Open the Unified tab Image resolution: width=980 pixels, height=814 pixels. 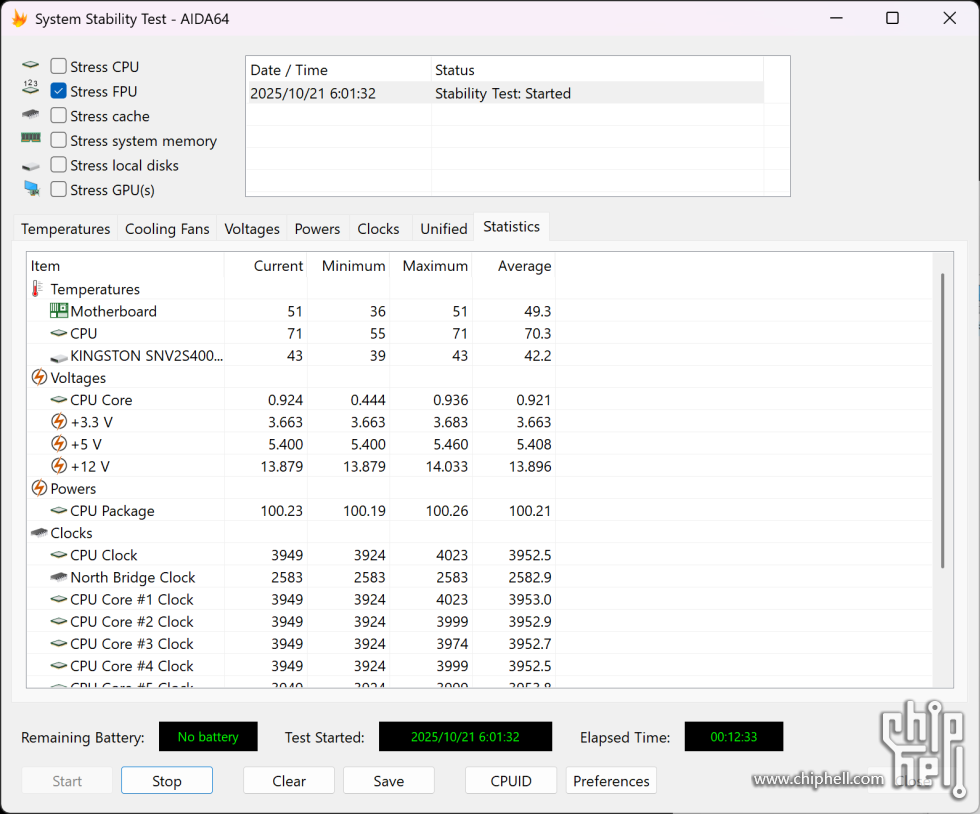pyautogui.click(x=443, y=229)
